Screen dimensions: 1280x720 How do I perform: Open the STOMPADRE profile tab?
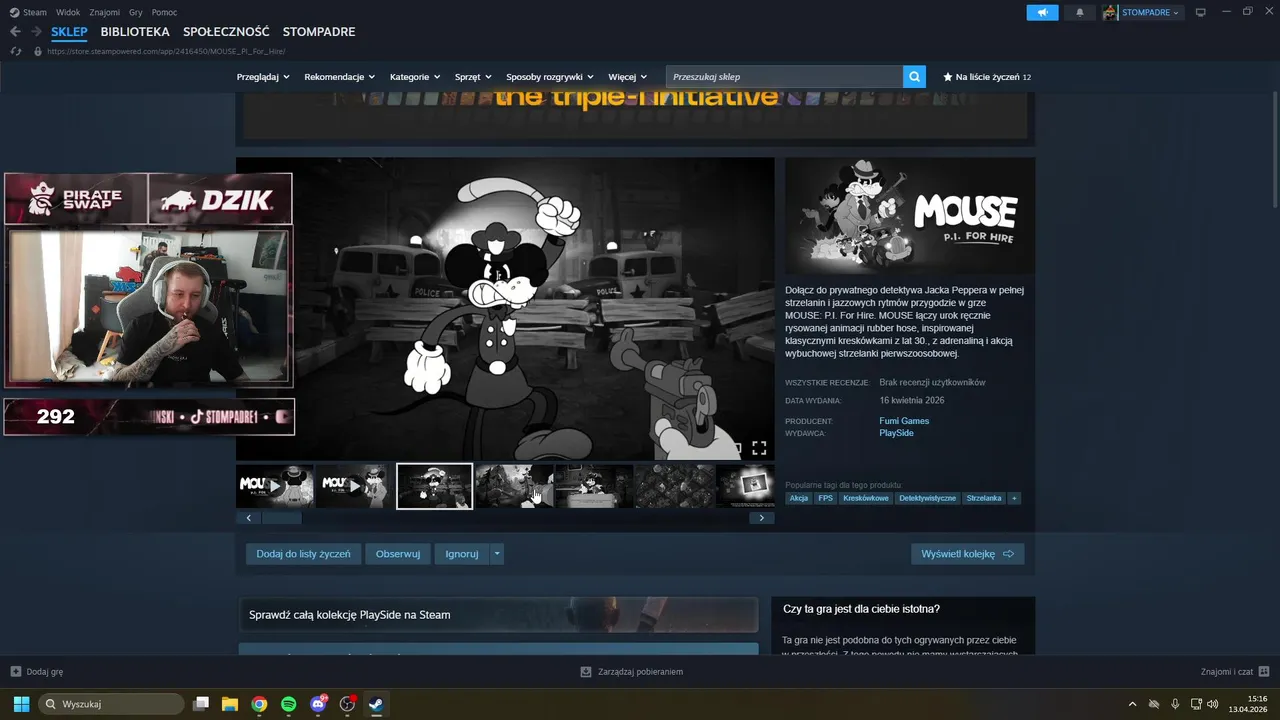(319, 32)
